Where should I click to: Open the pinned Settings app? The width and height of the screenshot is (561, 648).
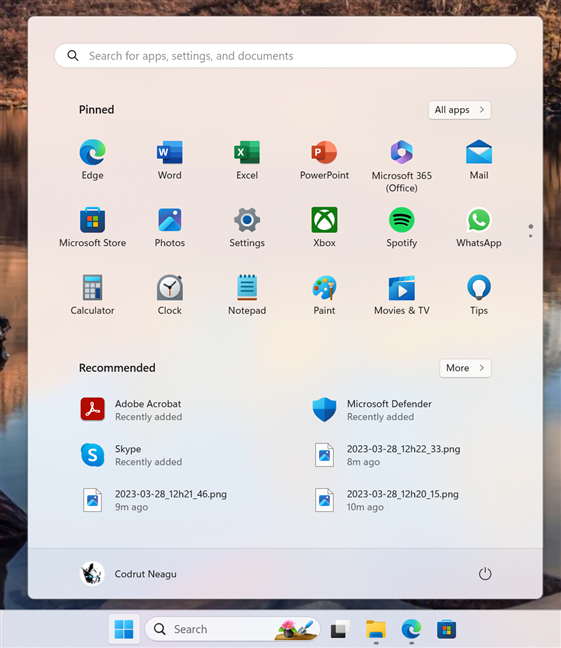coord(247,227)
